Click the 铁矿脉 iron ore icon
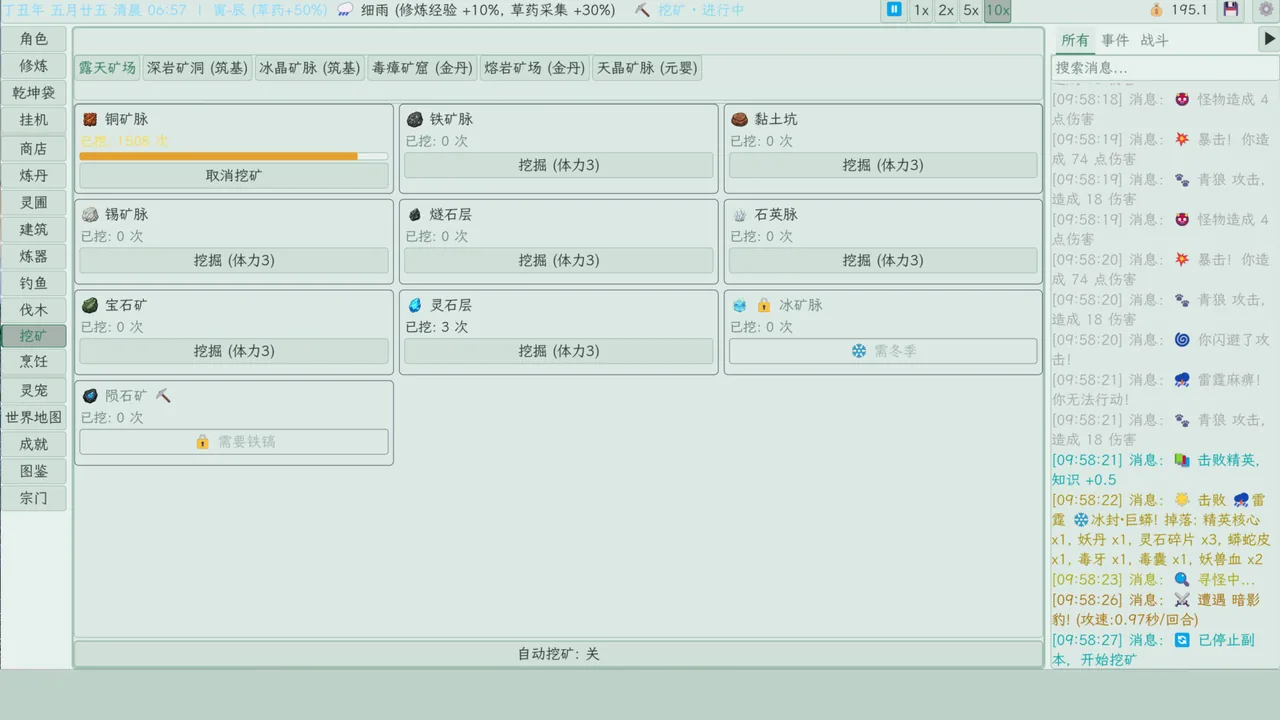Image resolution: width=1280 pixels, height=720 pixels. point(415,119)
